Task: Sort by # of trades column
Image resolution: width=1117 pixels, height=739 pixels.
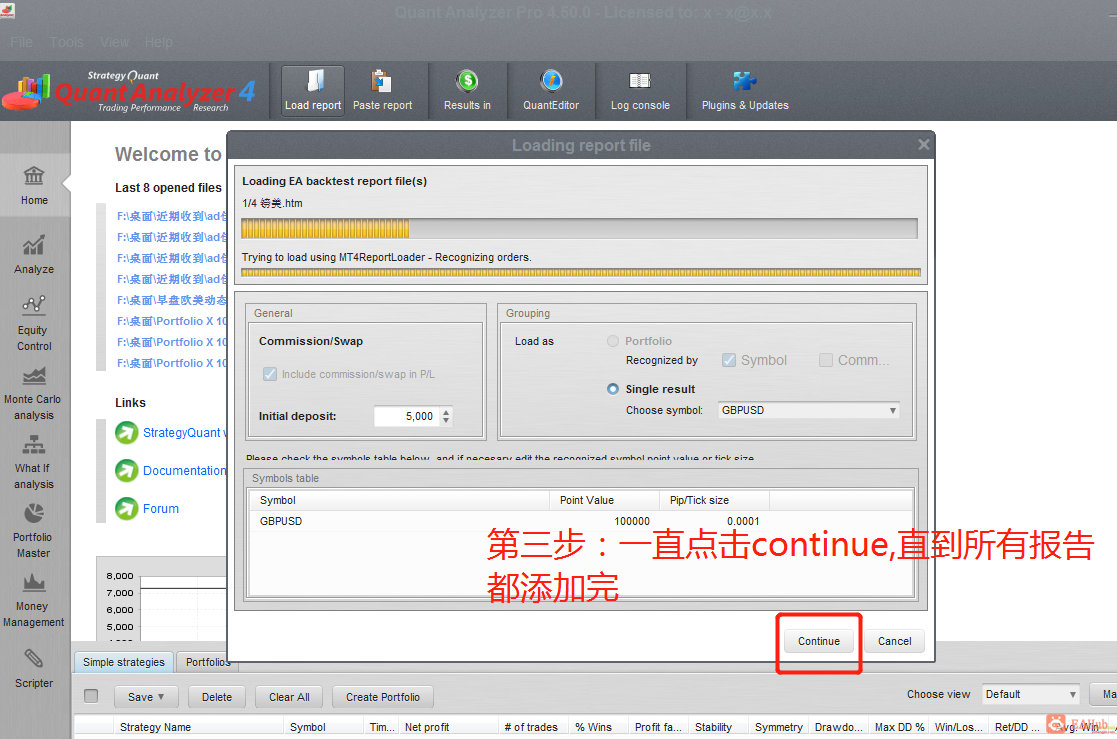Action: 533,727
